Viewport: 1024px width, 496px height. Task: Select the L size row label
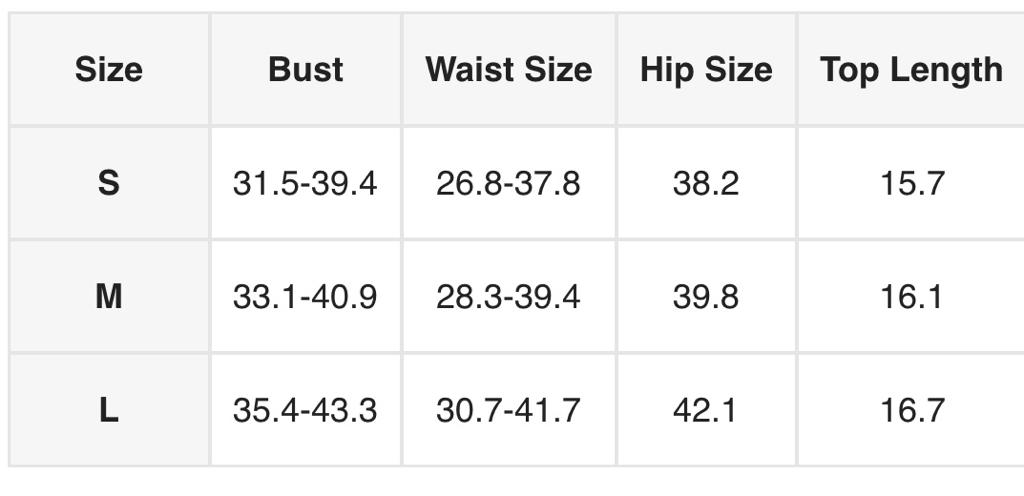click(x=108, y=410)
